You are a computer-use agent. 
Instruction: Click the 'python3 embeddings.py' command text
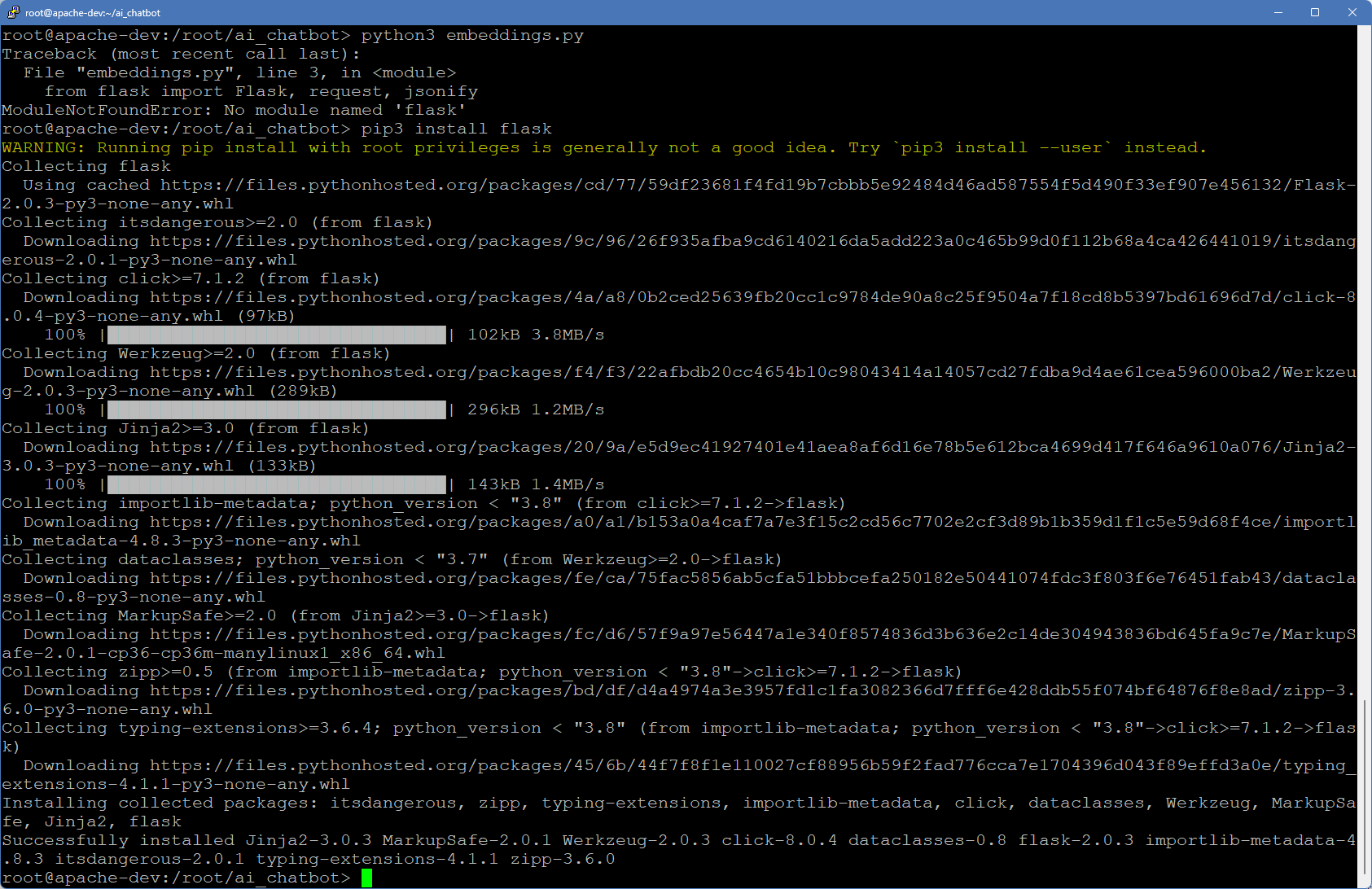pyautogui.click(x=472, y=35)
